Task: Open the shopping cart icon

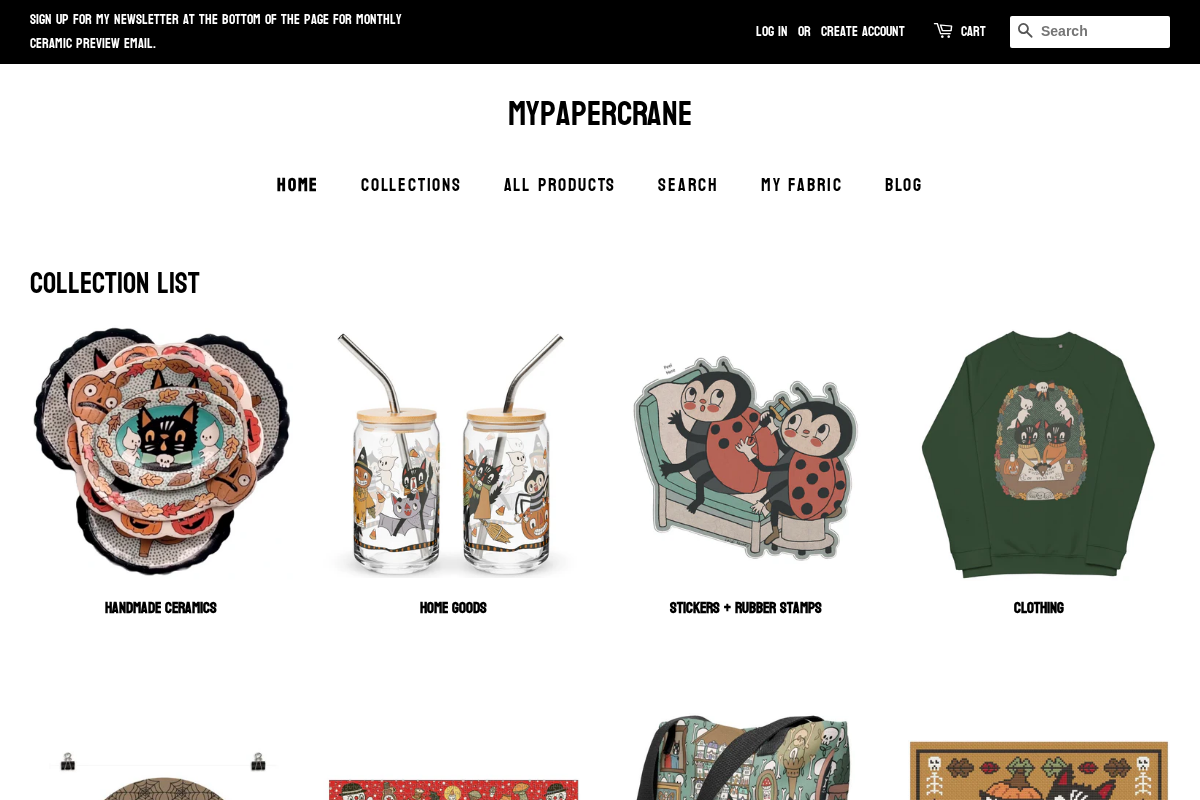Action: [943, 31]
